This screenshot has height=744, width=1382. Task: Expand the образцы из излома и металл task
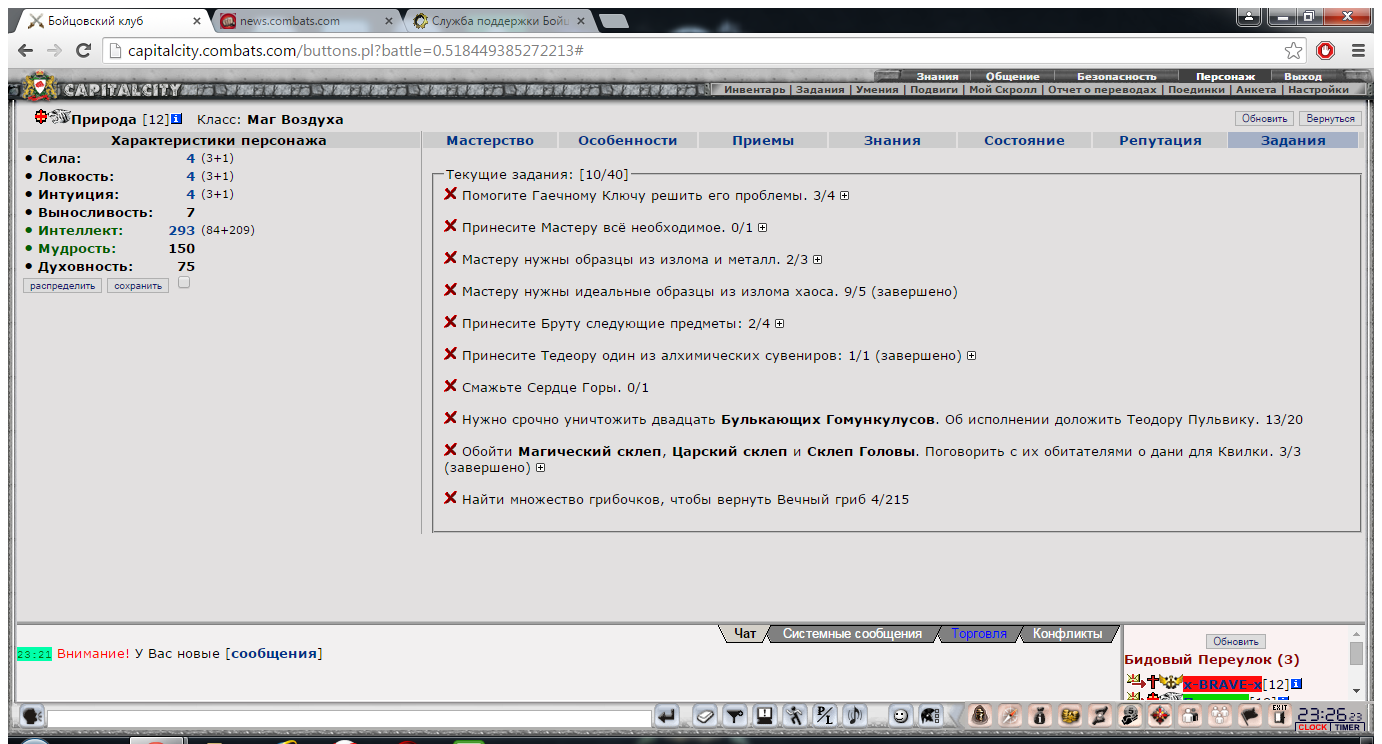[x=817, y=260]
